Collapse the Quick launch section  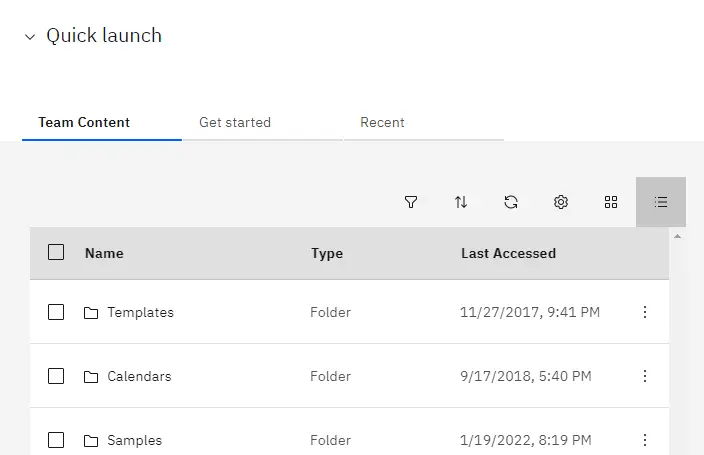(x=30, y=37)
